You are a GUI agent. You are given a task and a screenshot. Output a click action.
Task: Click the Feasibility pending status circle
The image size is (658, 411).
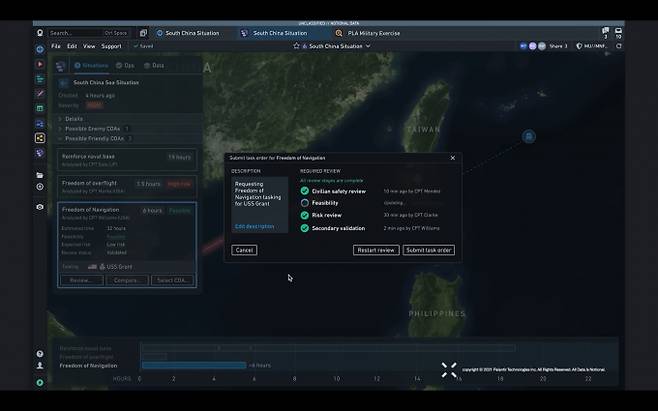click(x=305, y=203)
